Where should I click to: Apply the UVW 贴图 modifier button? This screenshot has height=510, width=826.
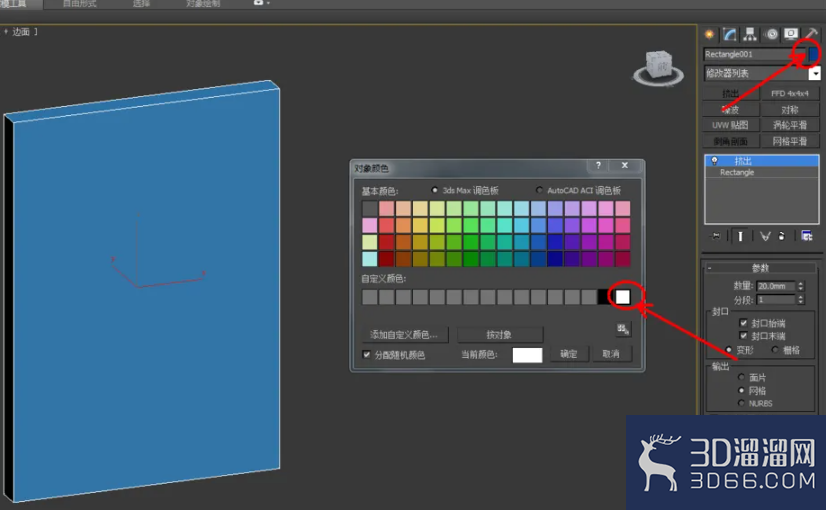pos(730,125)
